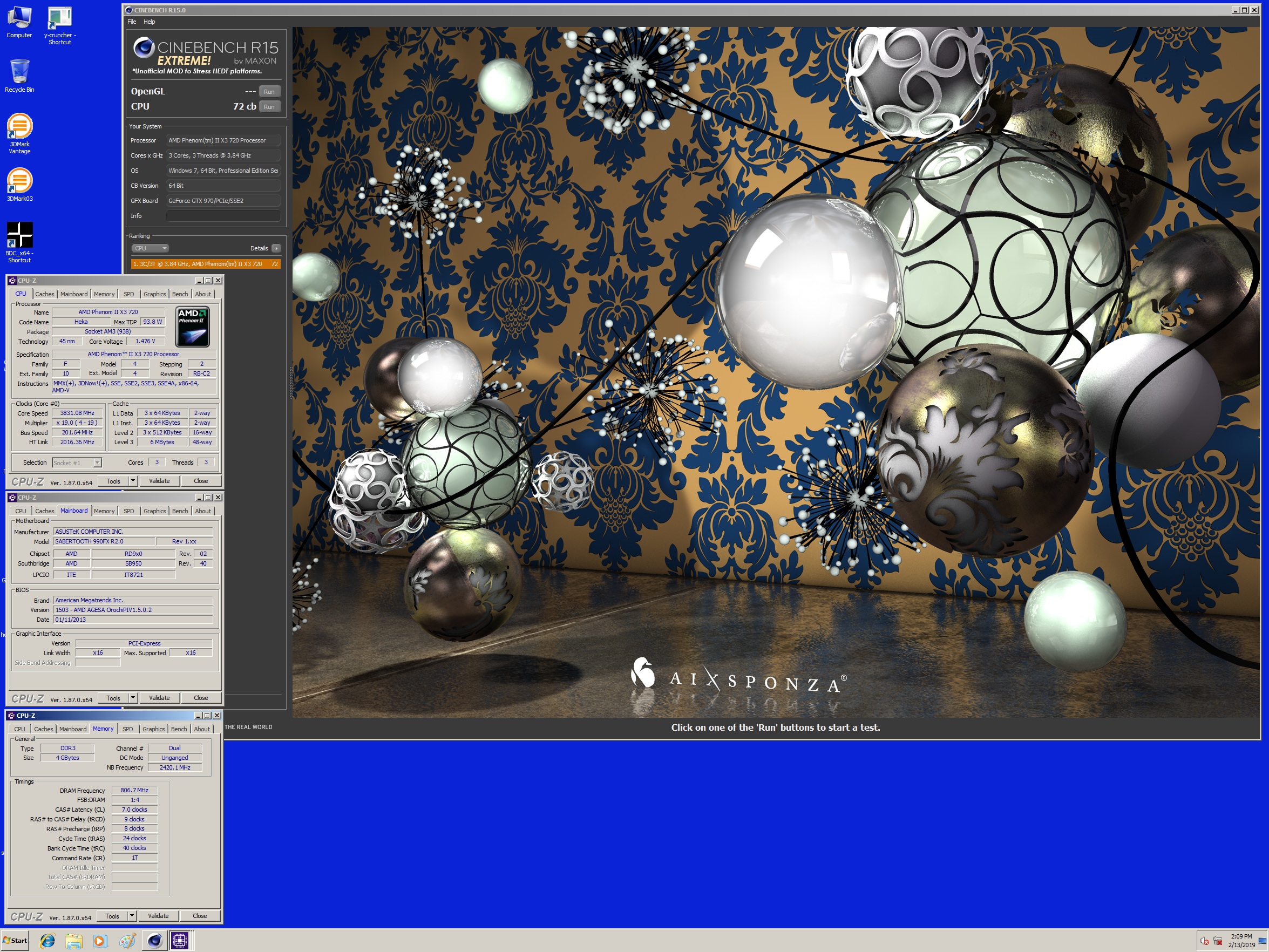Select the BDC_x64 shortcut icon
Image resolution: width=1269 pixels, height=952 pixels.
(19, 242)
